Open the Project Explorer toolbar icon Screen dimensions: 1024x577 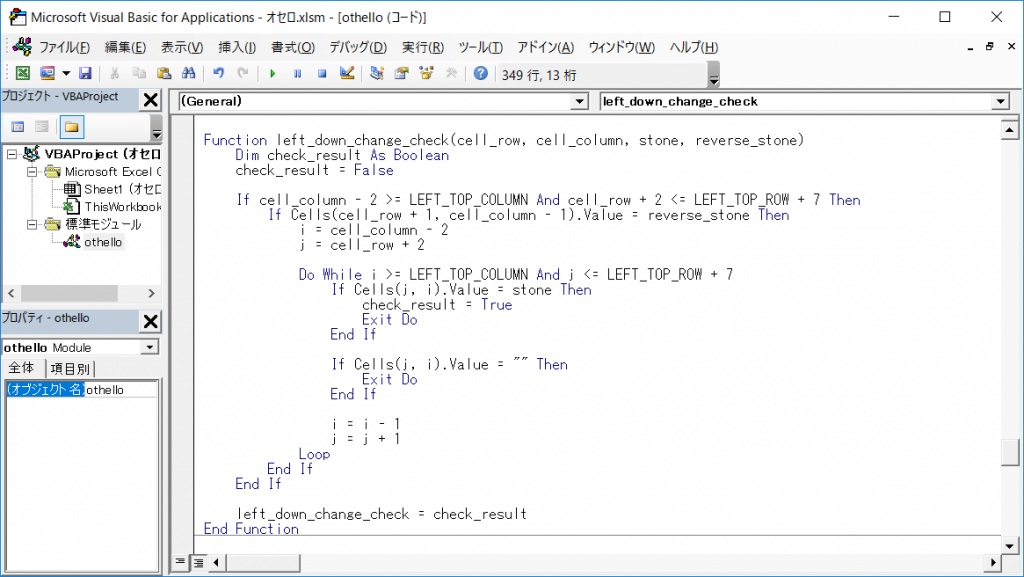tap(377, 73)
